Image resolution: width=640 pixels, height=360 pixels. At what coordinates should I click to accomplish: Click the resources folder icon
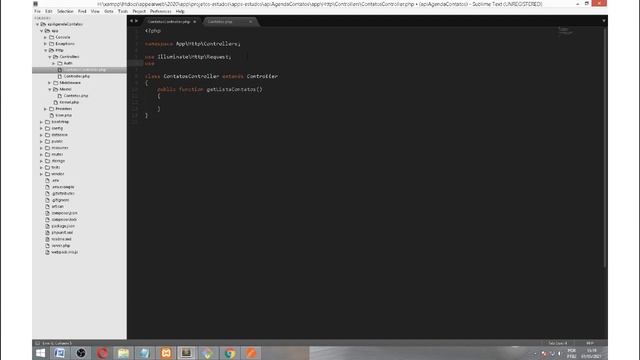tap(47, 148)
